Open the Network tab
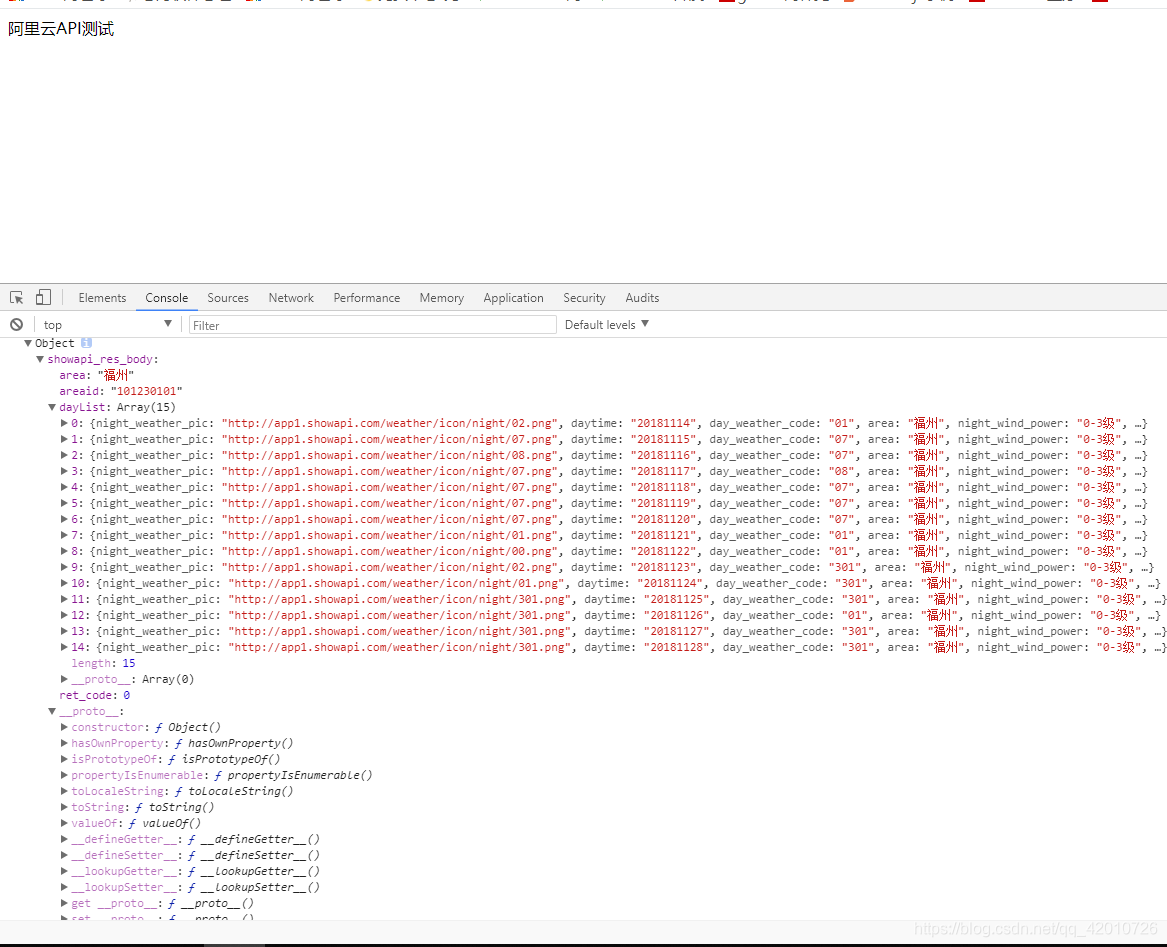Viewport: 1167px width, 947px height. 291,298
